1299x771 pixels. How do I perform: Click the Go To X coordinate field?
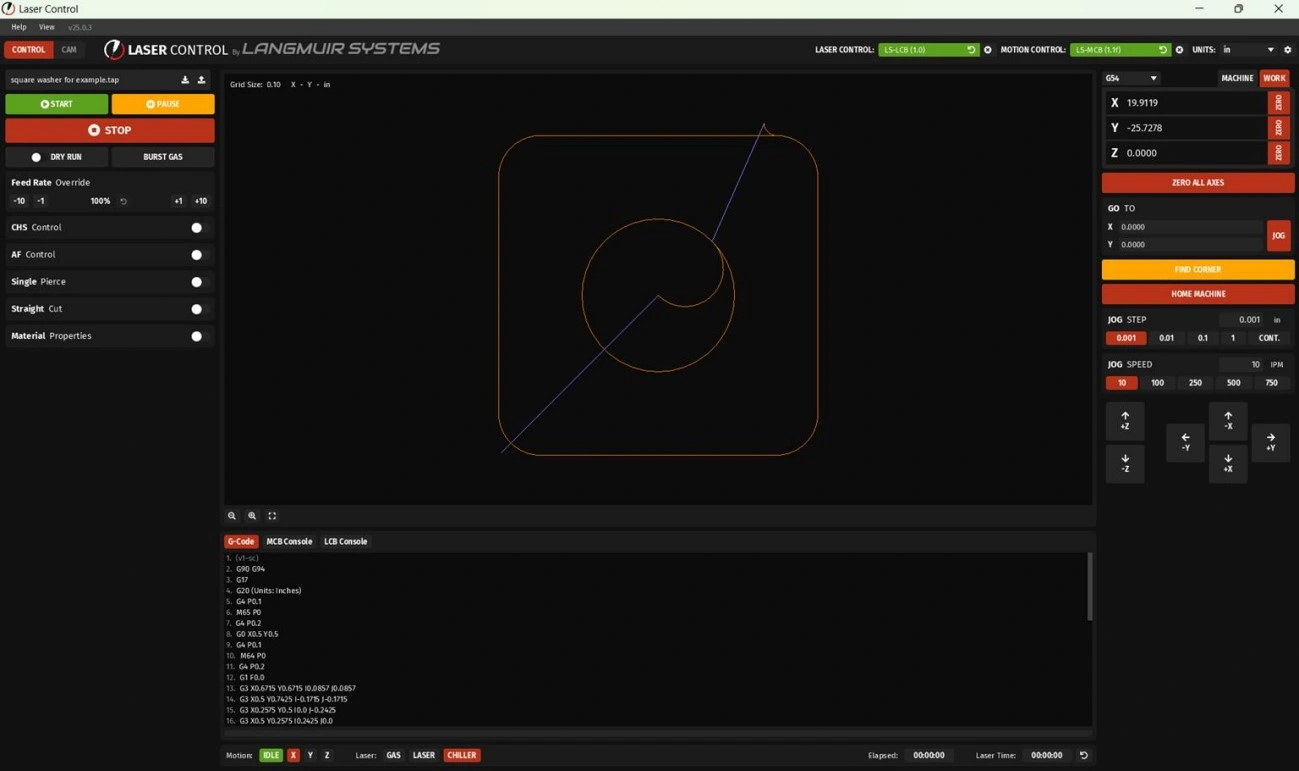pyautogui.click(x=1190, y=227)
